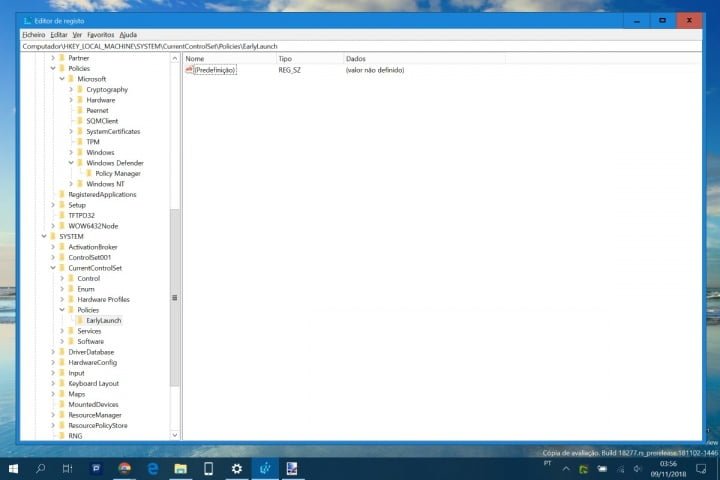Screen dimensions: 720x480
Task: Select the ResourcePolicyStore key
Action: point(98,425)
